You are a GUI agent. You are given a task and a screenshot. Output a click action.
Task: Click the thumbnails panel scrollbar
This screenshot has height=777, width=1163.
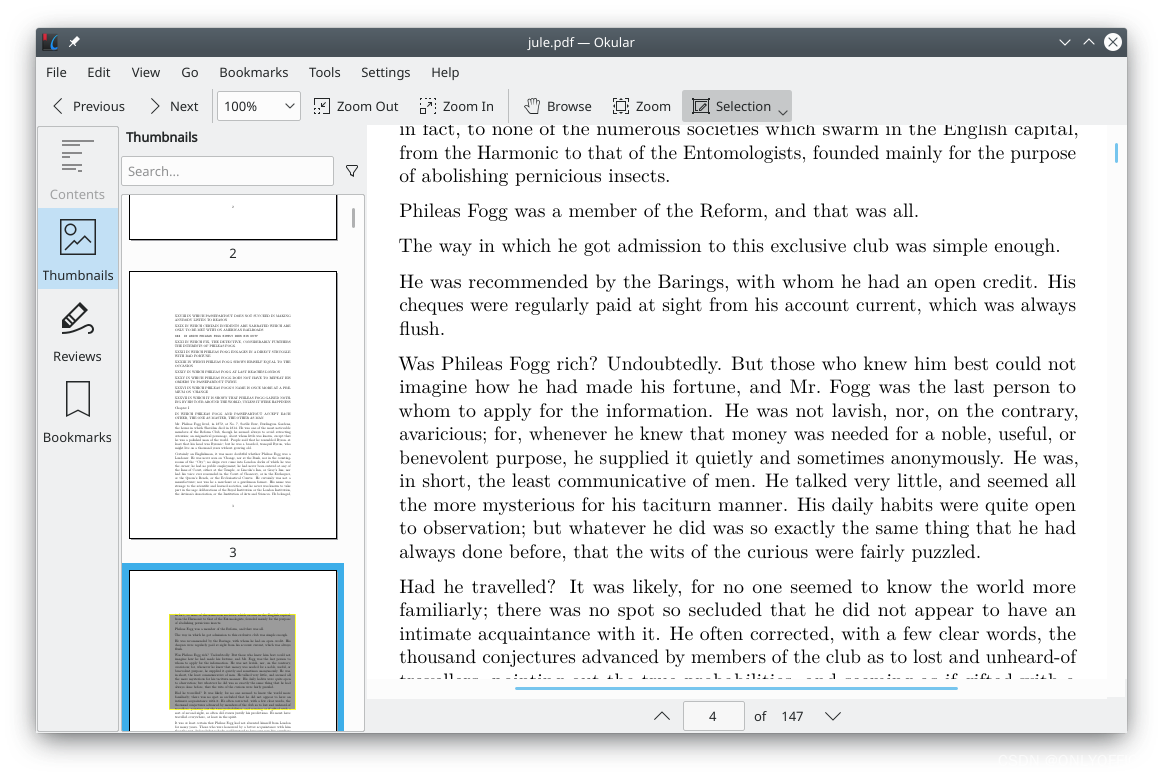(353, 218)
